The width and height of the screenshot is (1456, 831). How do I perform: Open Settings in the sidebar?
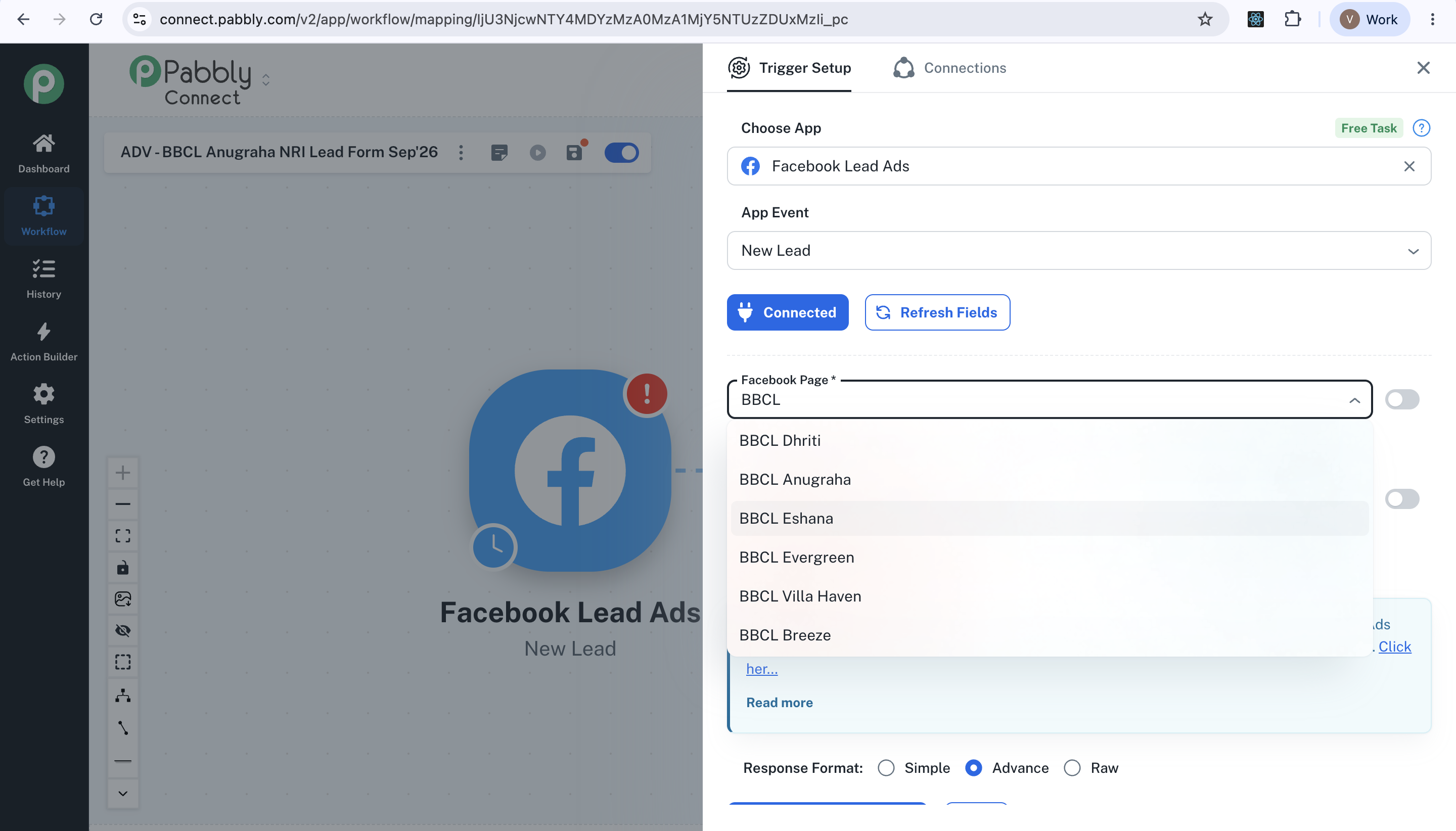pos(44,404)
